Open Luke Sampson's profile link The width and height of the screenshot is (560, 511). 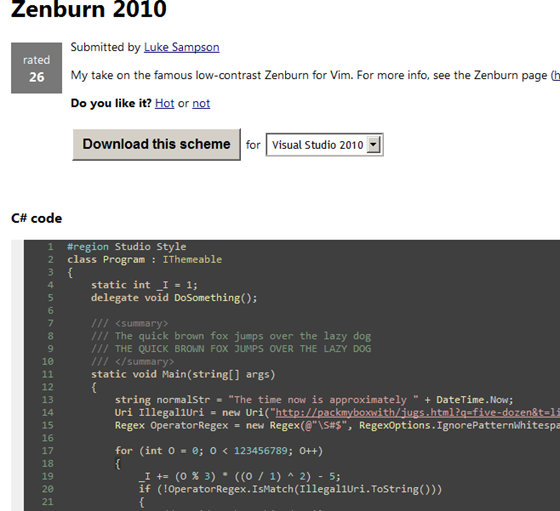pos(181,47)
